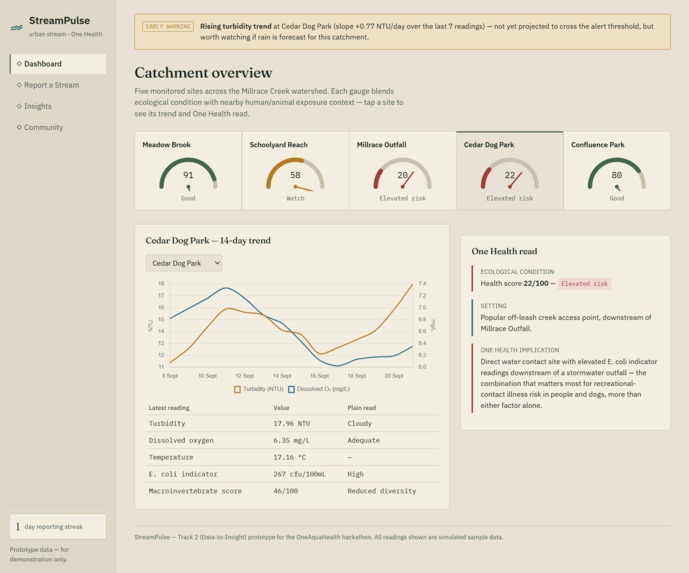
Task: Click the 'Watch' status under Schoolyard Reach
Action: click(295, 199)
